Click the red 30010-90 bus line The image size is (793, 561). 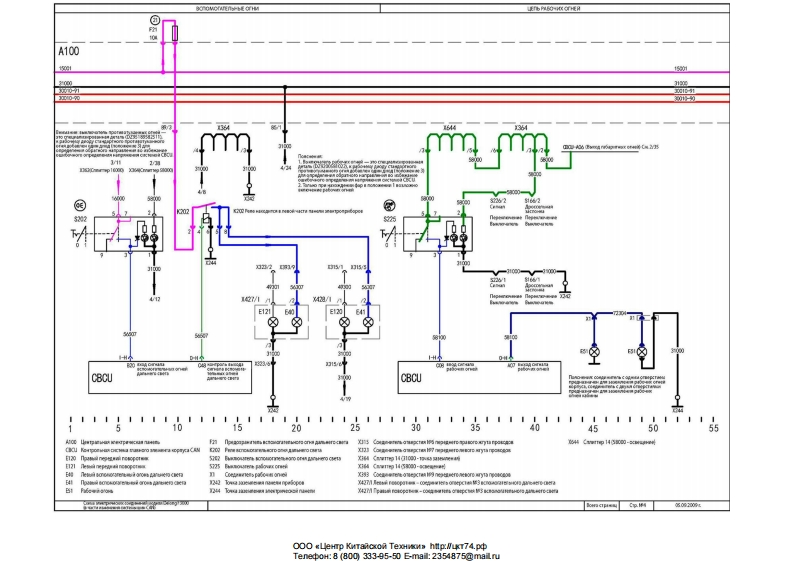pyautogui.click(x=400, y=98)
